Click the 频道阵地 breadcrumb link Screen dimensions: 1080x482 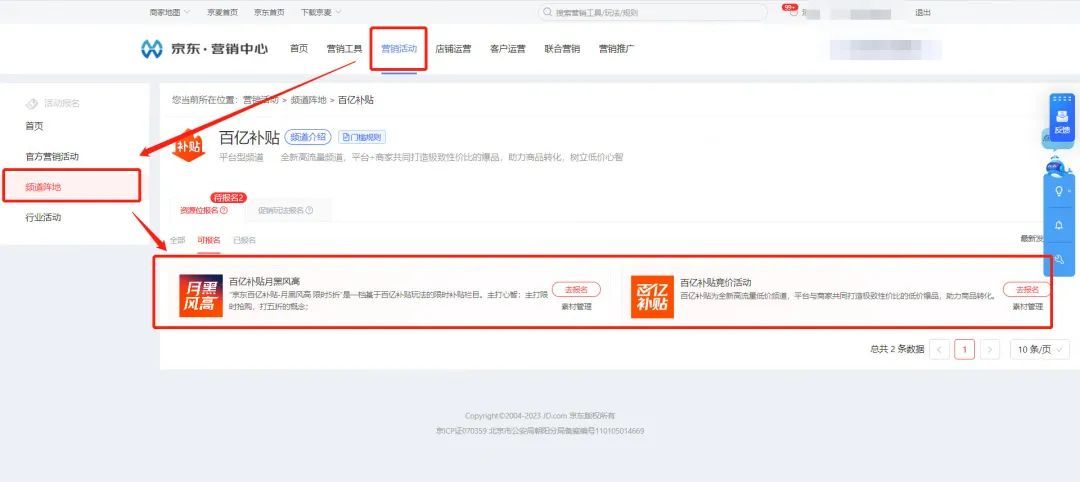coord(309,100)
